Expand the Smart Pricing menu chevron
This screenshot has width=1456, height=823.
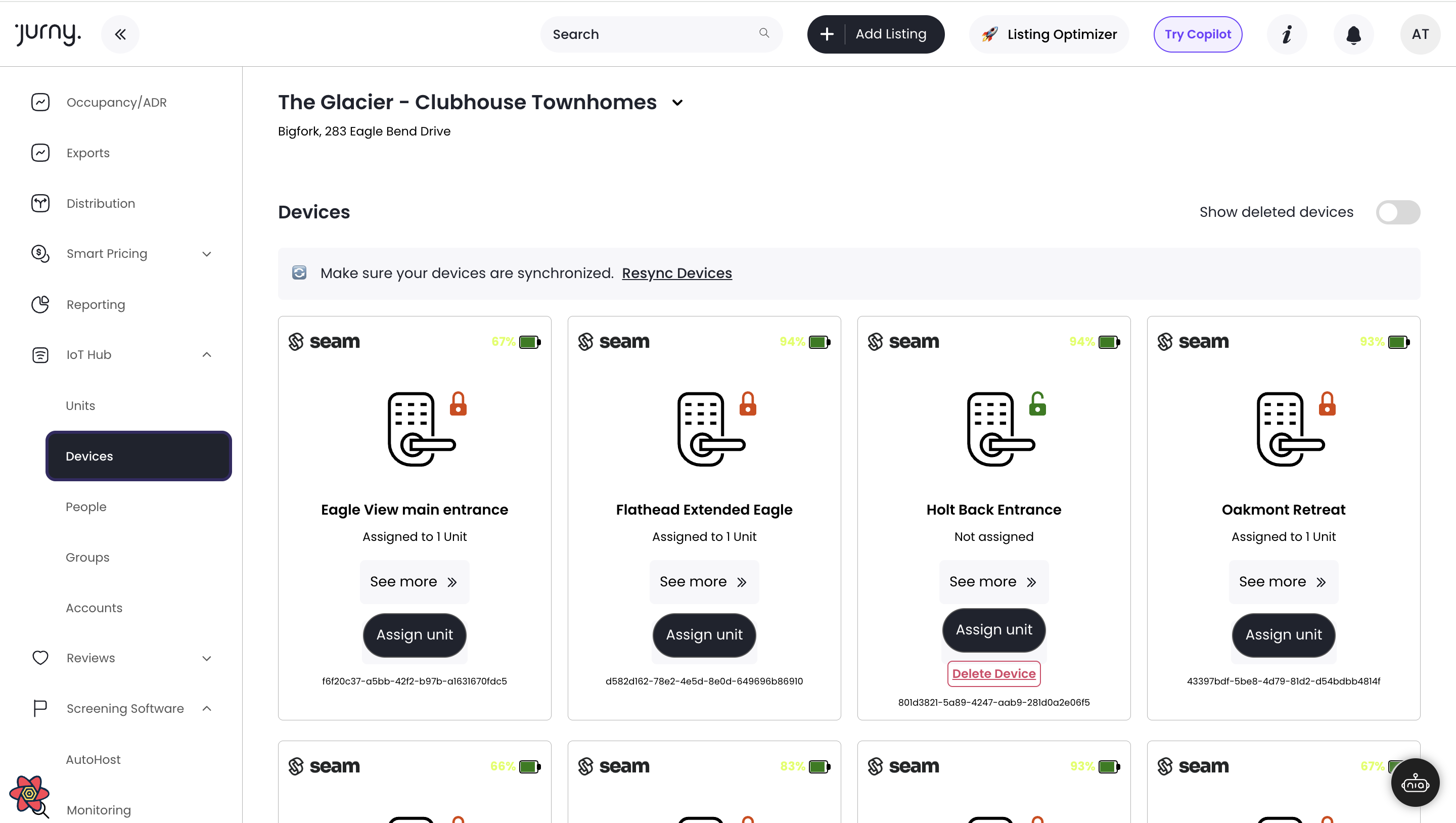(x=207, y=254)
